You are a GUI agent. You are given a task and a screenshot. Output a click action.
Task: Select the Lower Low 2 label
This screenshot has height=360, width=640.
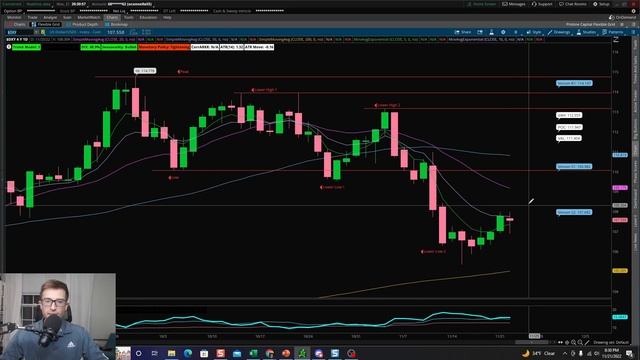pyautogui.click(x=433, y=252)
